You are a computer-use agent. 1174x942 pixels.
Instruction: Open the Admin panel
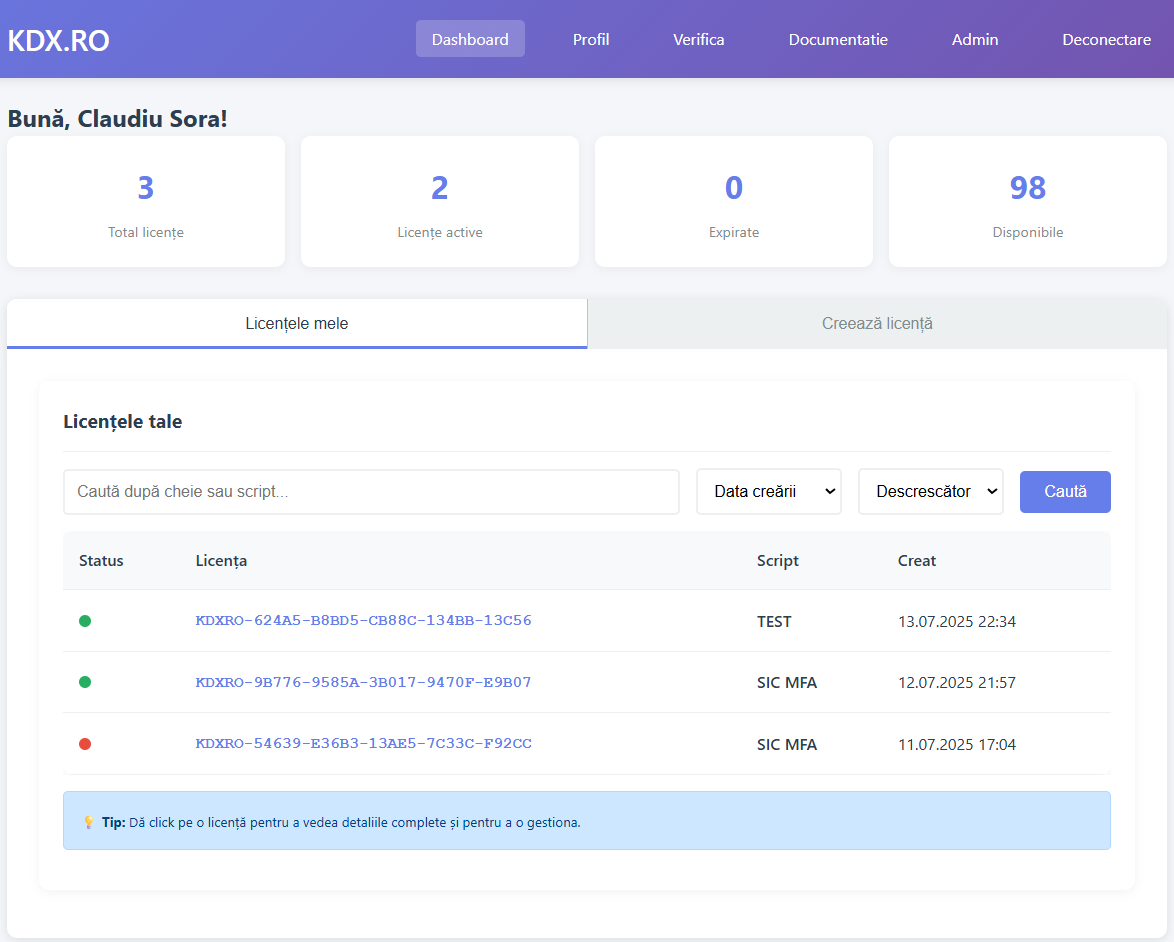975,39
